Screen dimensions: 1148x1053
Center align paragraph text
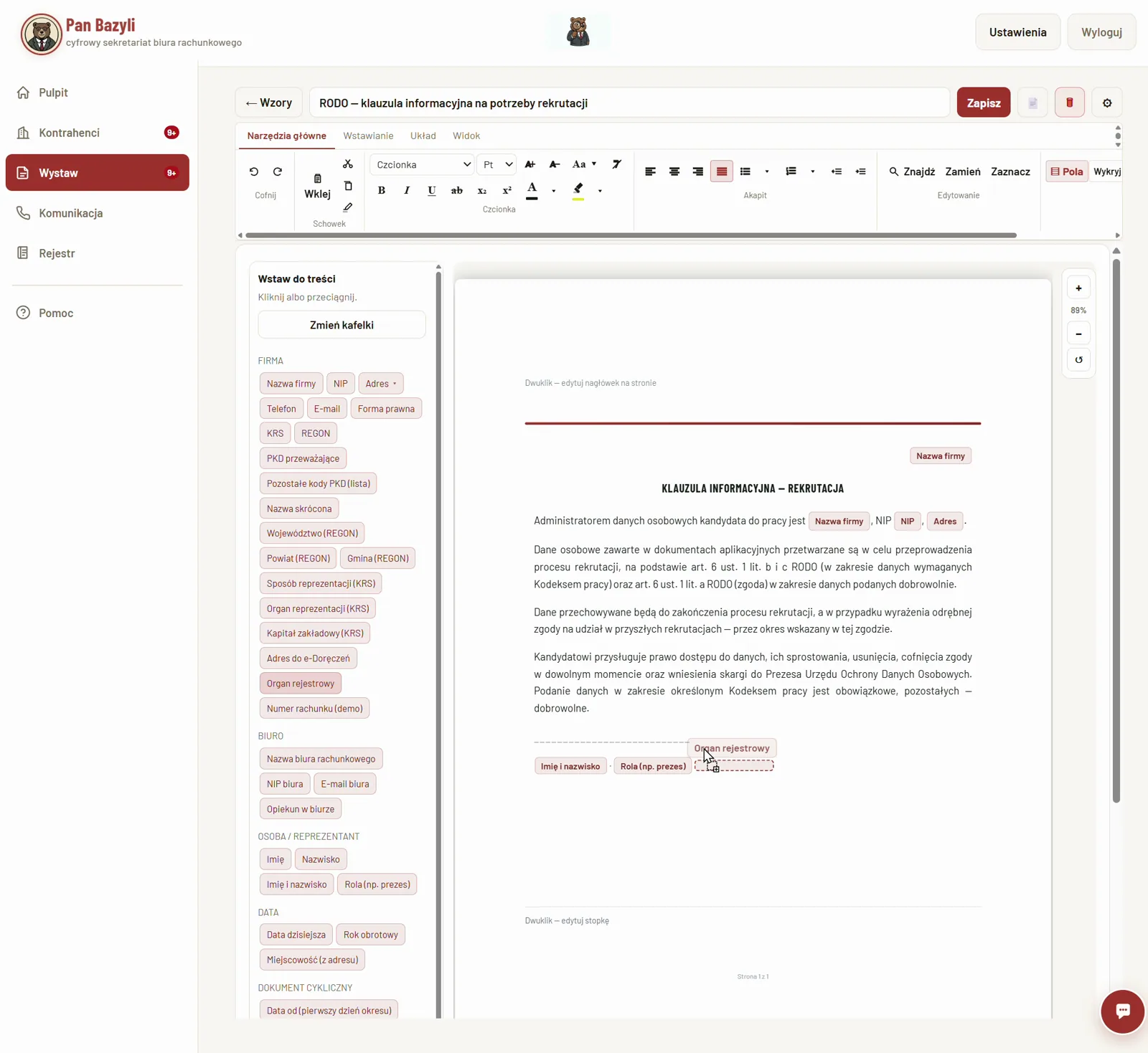(x=674, y=171)
